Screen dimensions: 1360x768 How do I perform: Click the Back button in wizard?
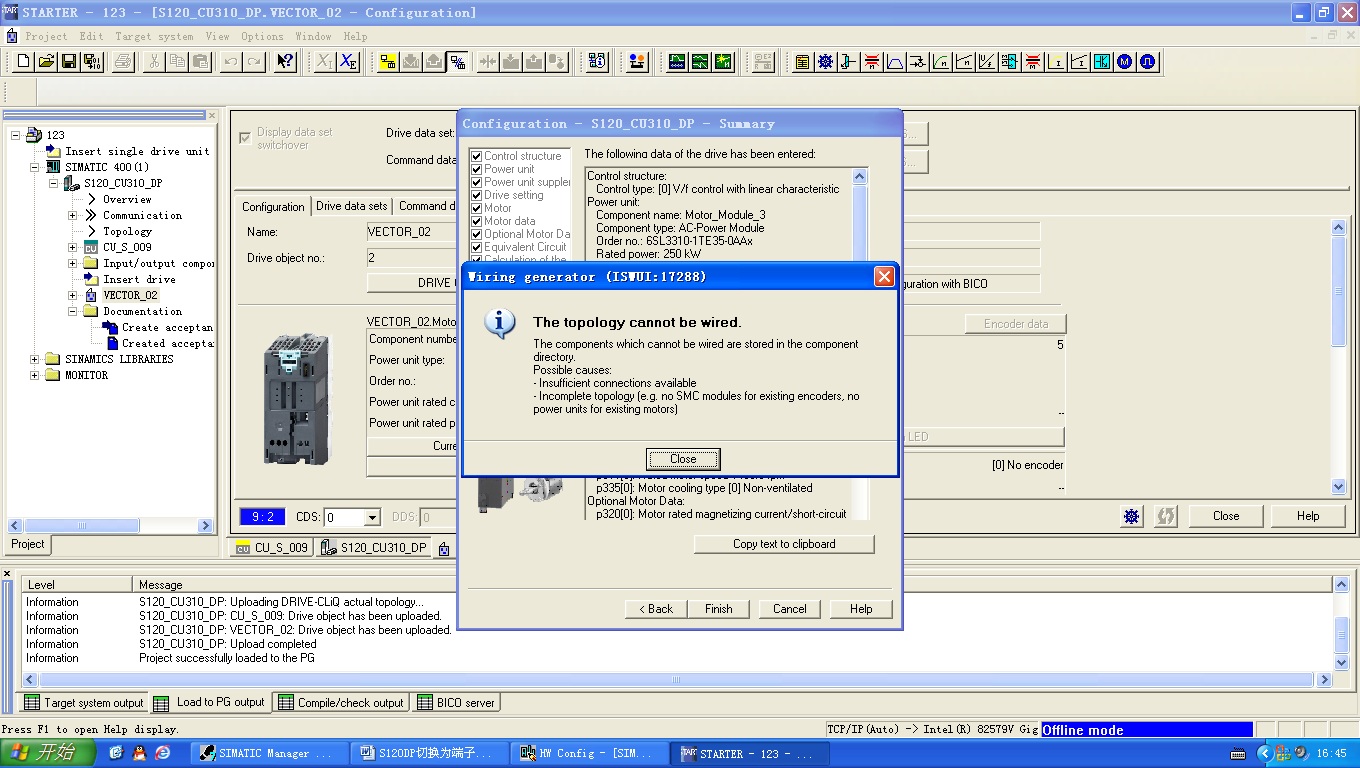pos(656,609)
